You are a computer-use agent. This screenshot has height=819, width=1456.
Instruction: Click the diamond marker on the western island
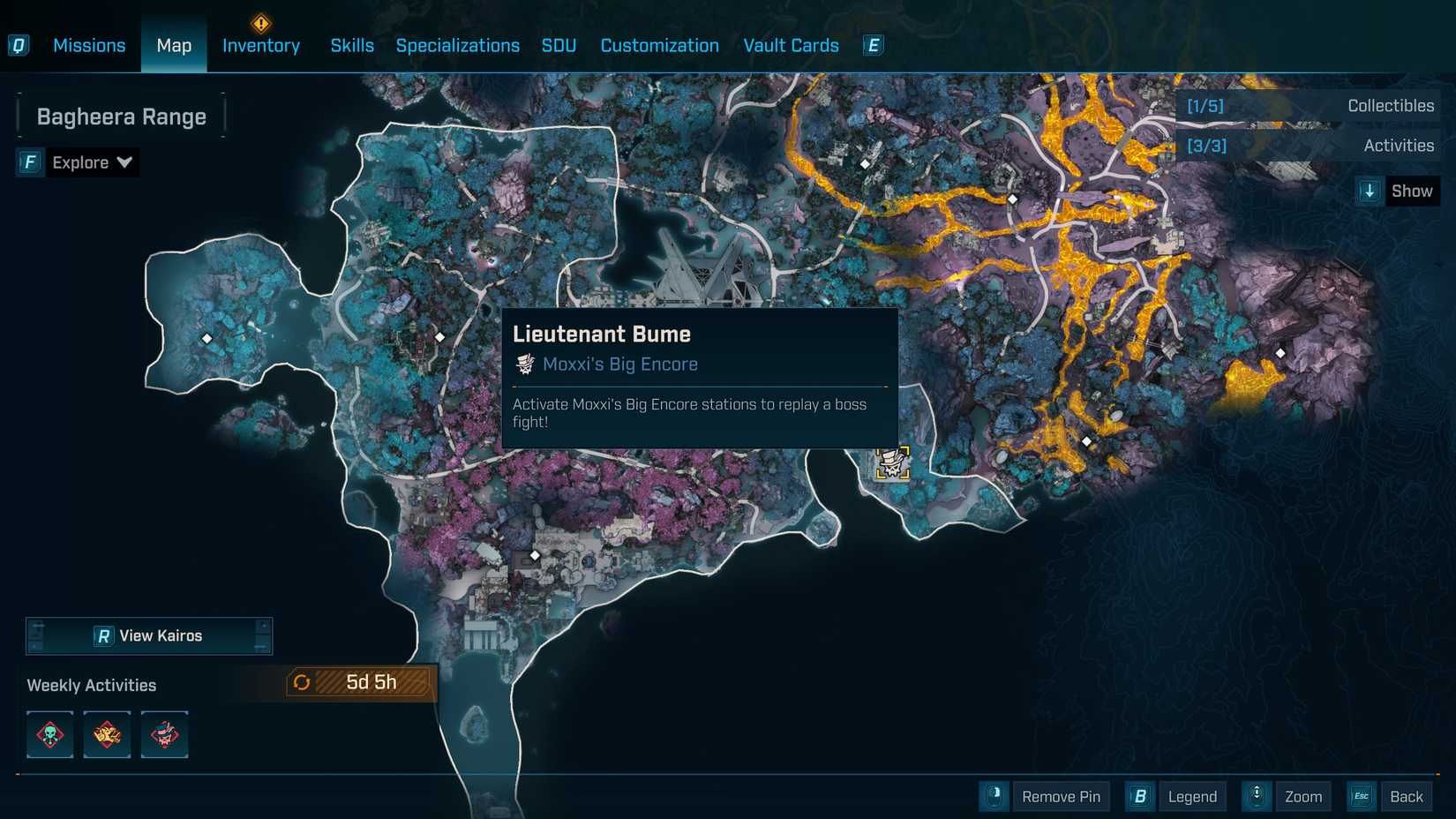point(206,338)
